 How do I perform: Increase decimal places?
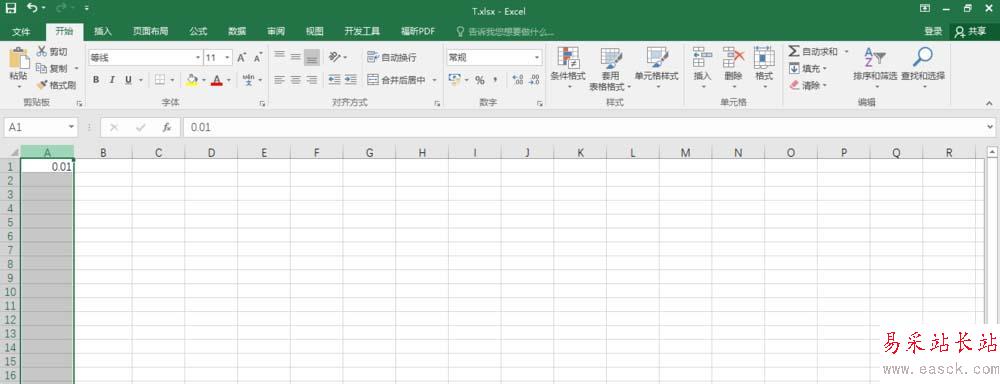(518, 80)
